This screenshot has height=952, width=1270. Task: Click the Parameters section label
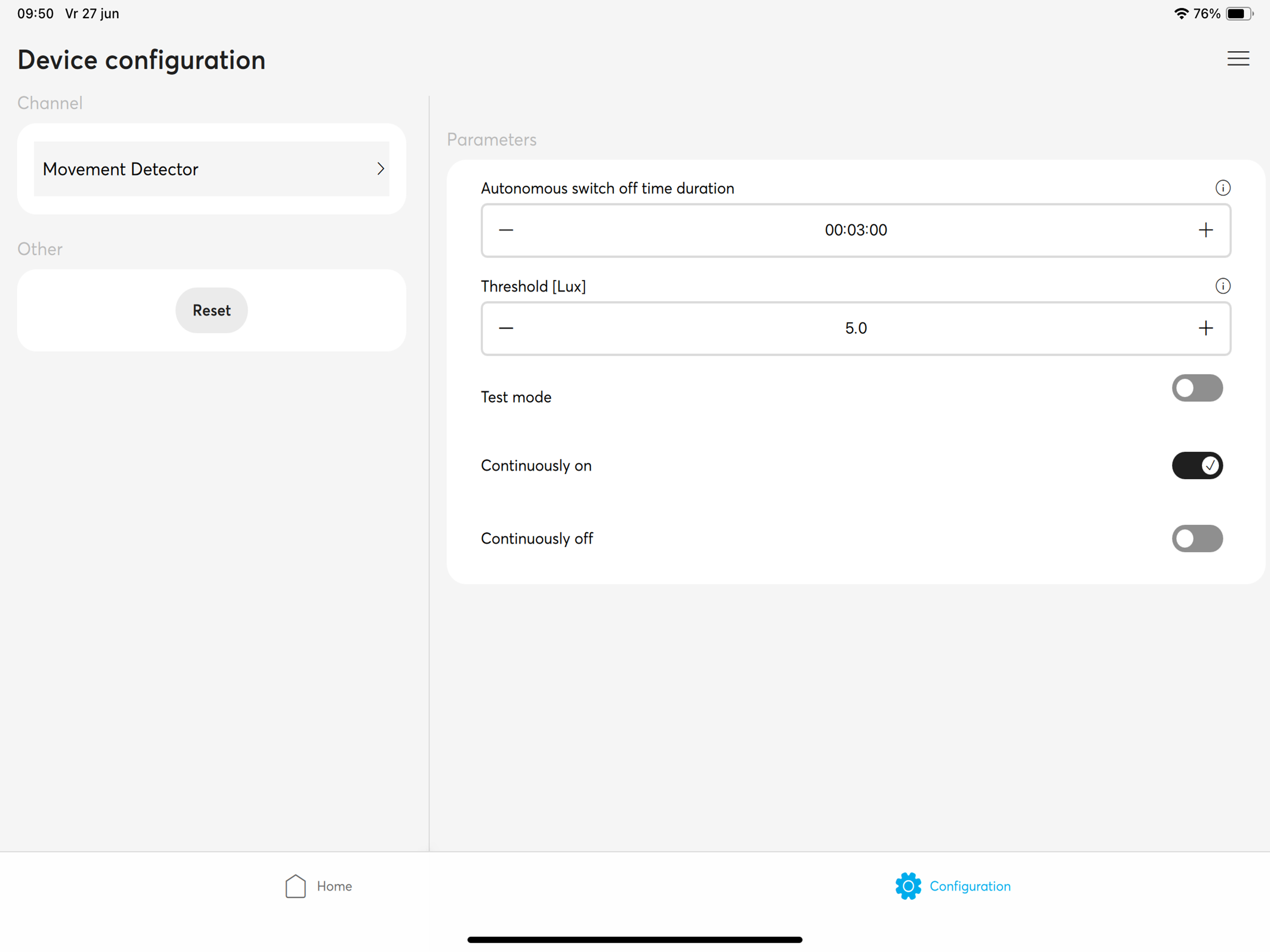[491, 139]
